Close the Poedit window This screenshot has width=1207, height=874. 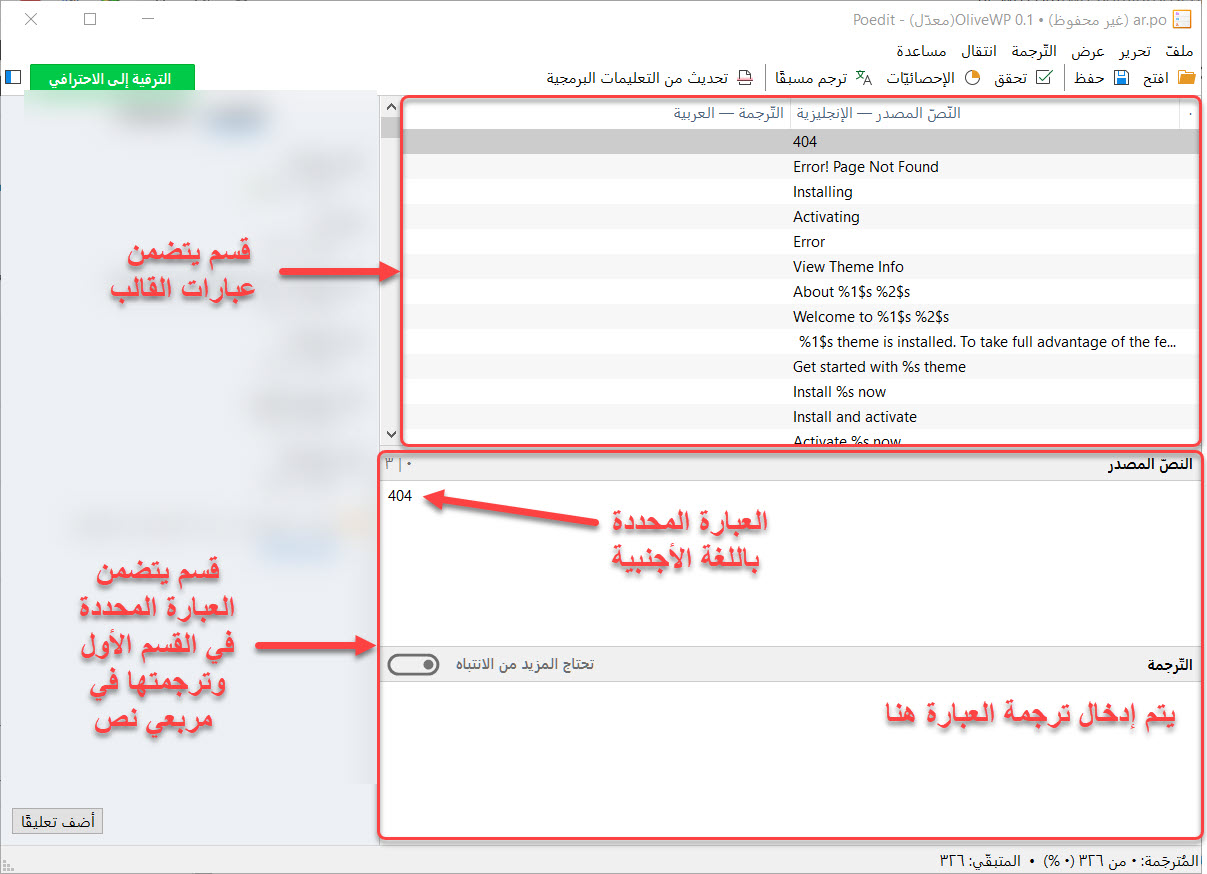[32, 19]
